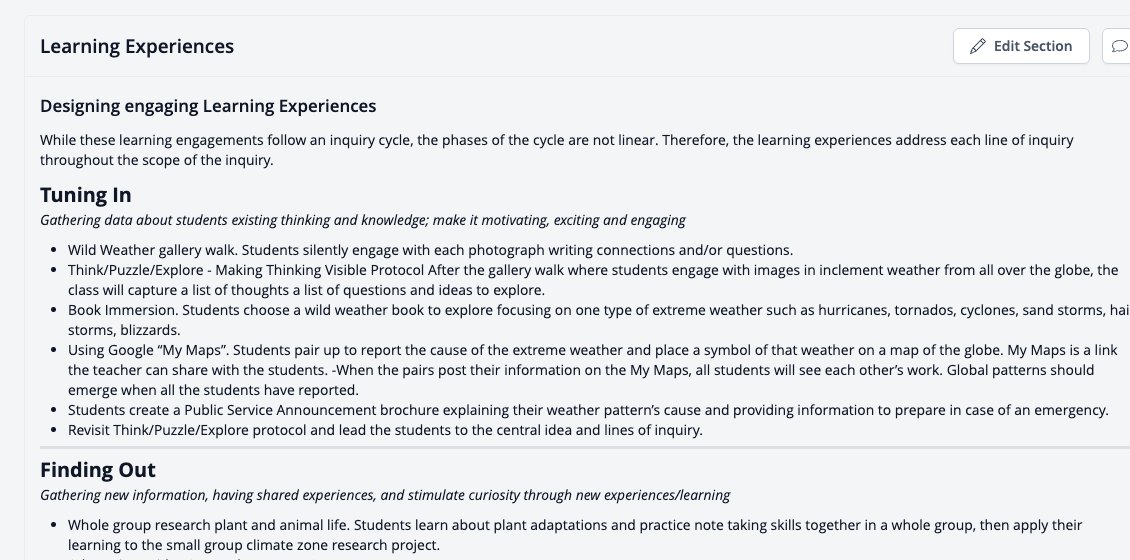
Task: Click the Think/Puzzle/Explore protocol bullet
Action: tap(593, 280)
